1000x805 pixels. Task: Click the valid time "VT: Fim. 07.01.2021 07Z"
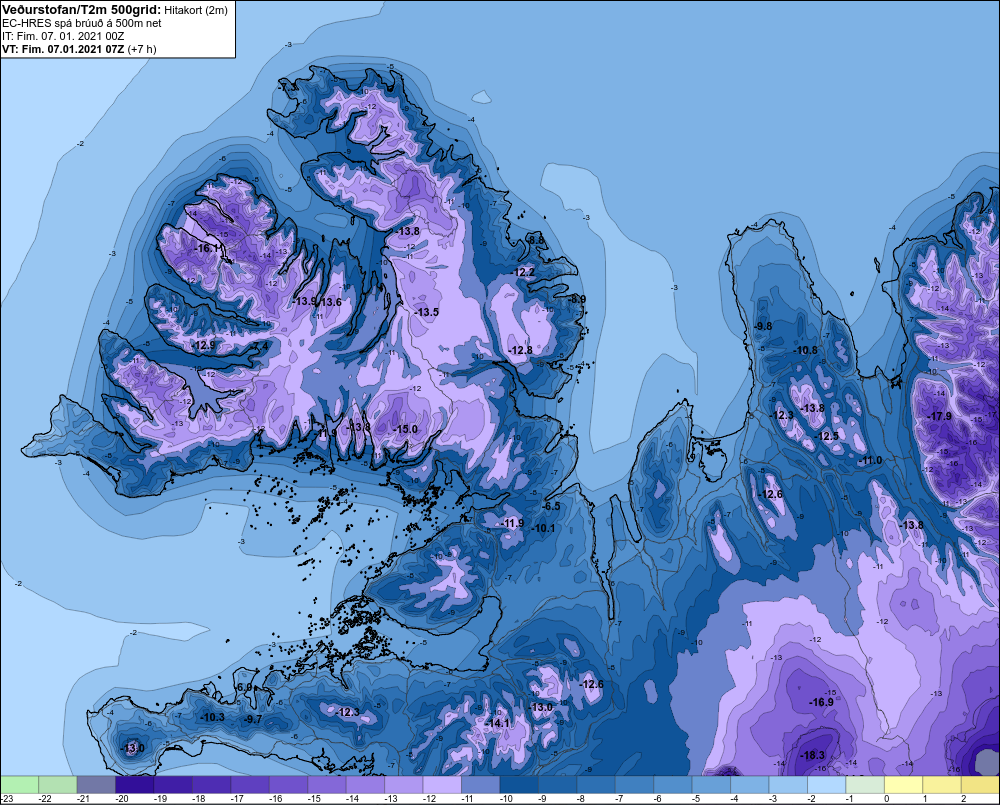[x=63, y=49]
